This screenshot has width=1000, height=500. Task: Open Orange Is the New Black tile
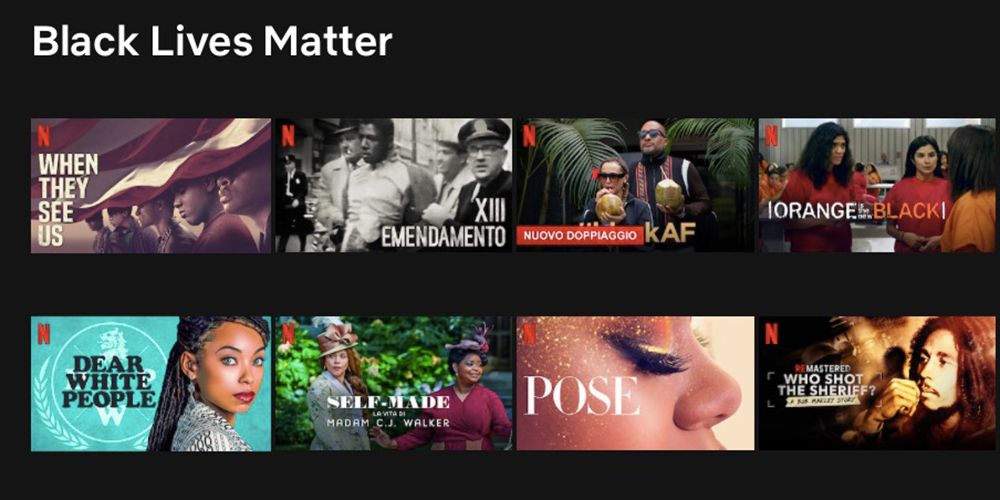[x=877, y=185]
